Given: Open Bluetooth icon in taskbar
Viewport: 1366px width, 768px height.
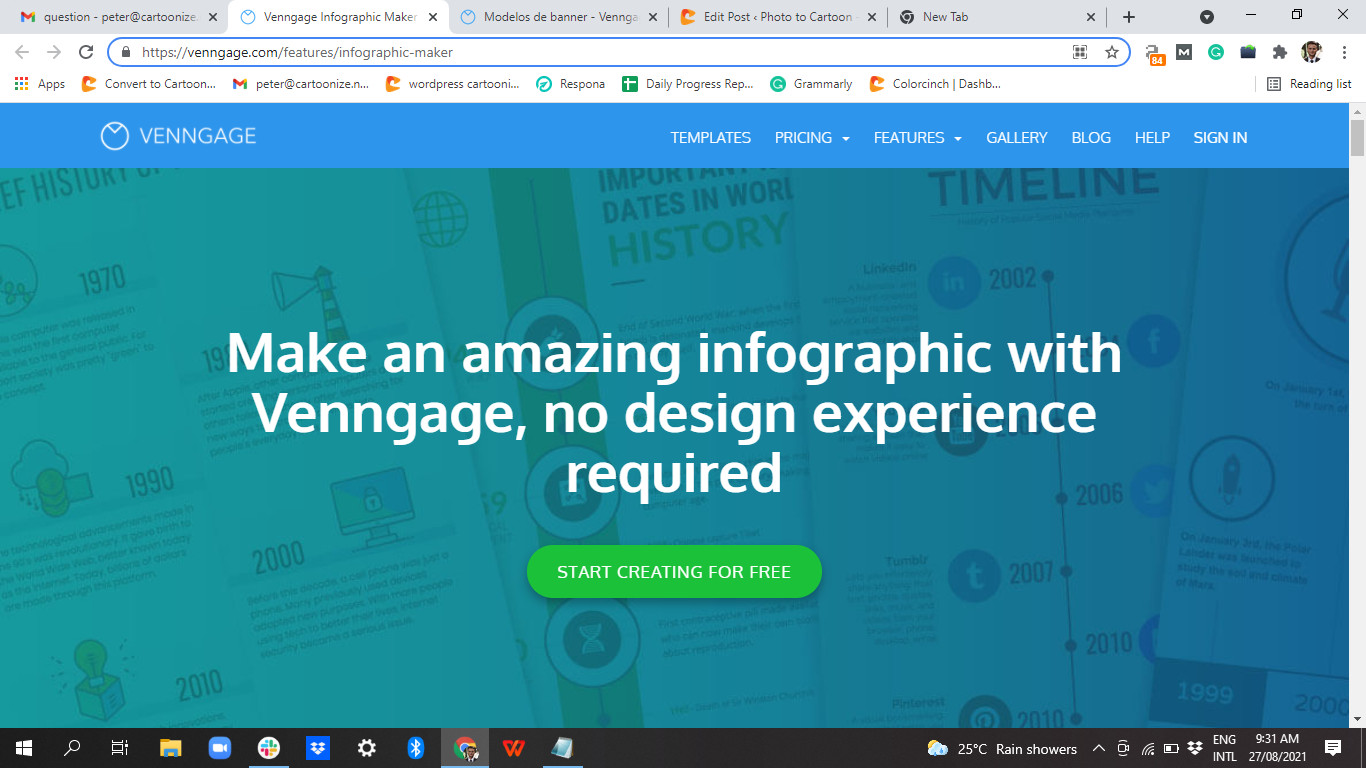Looking at the screenshot, I should [x=416, y=748].
